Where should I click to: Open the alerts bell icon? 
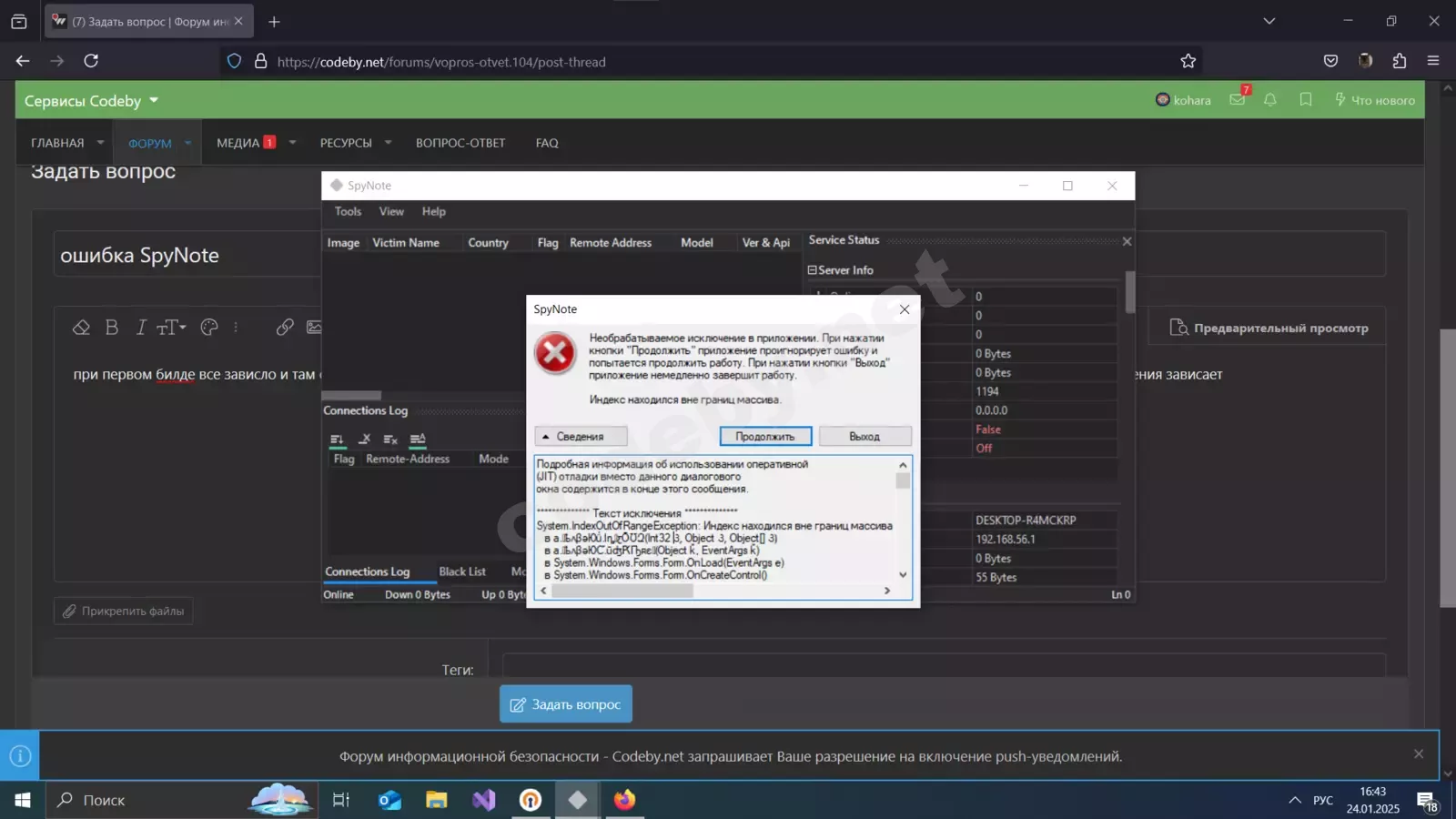coord(1270,100)
